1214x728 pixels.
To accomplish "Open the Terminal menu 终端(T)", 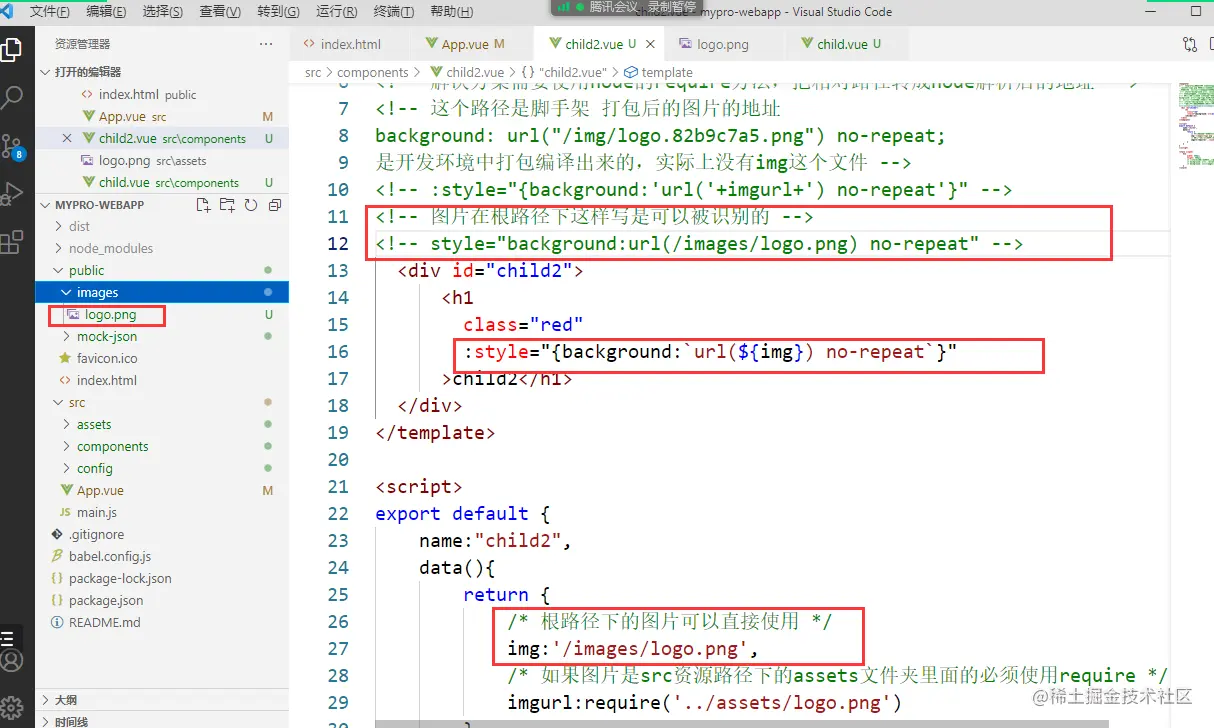I will tap(393, 12).
